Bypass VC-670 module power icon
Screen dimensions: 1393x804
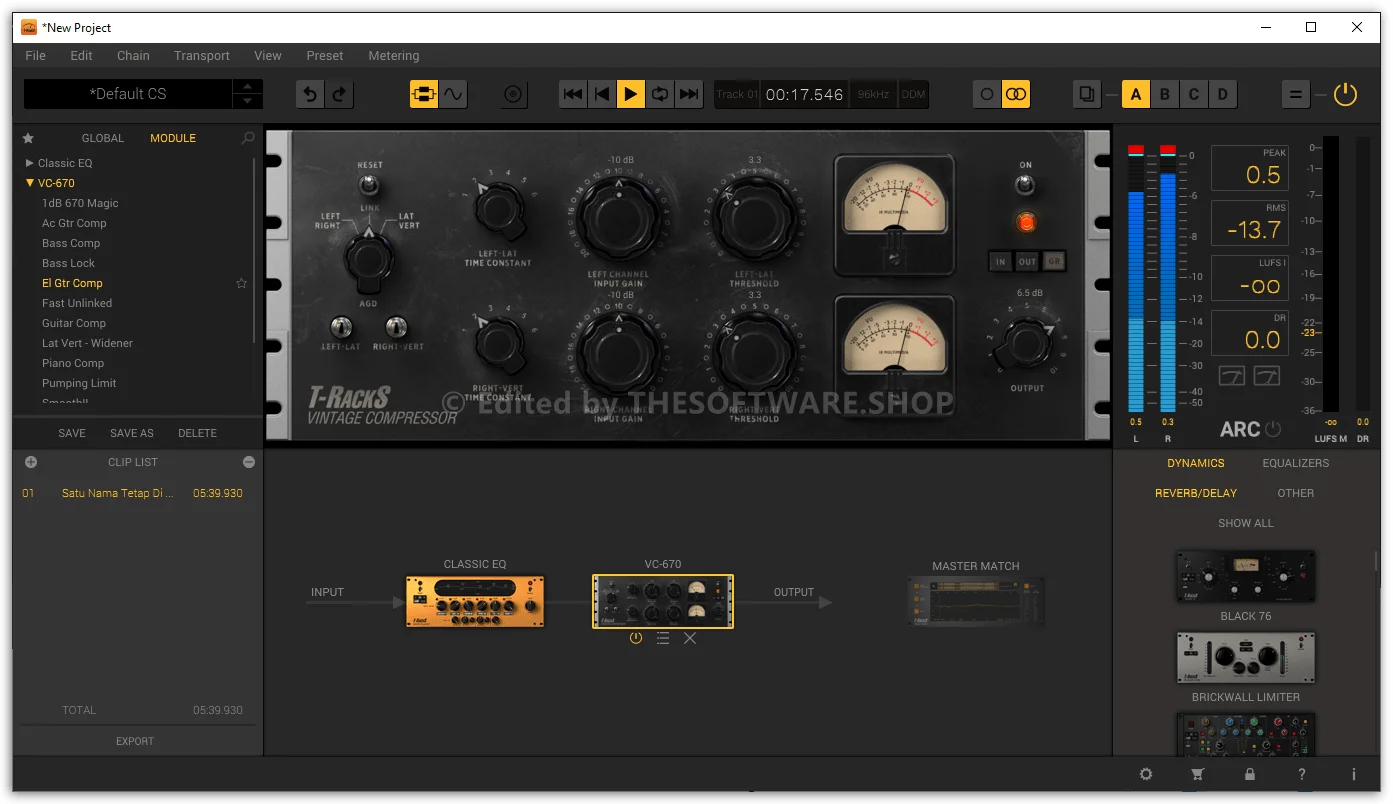[x=635, y=638]
